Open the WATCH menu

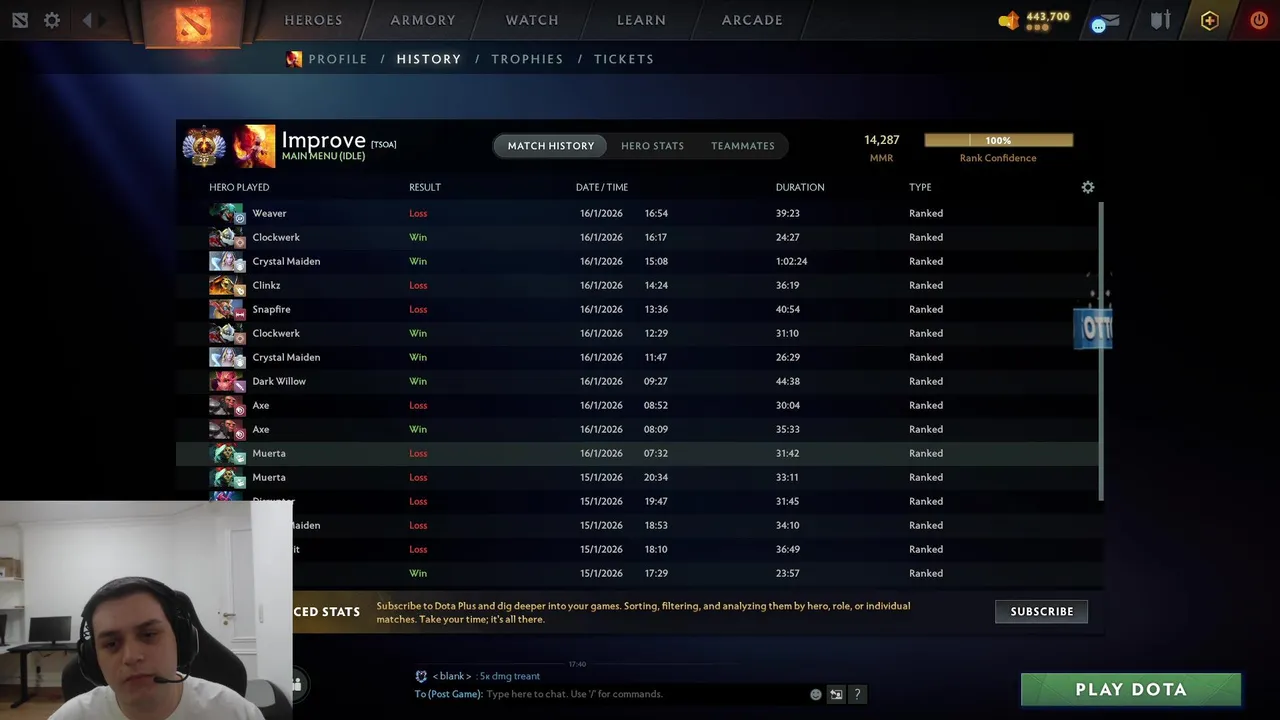532,20
